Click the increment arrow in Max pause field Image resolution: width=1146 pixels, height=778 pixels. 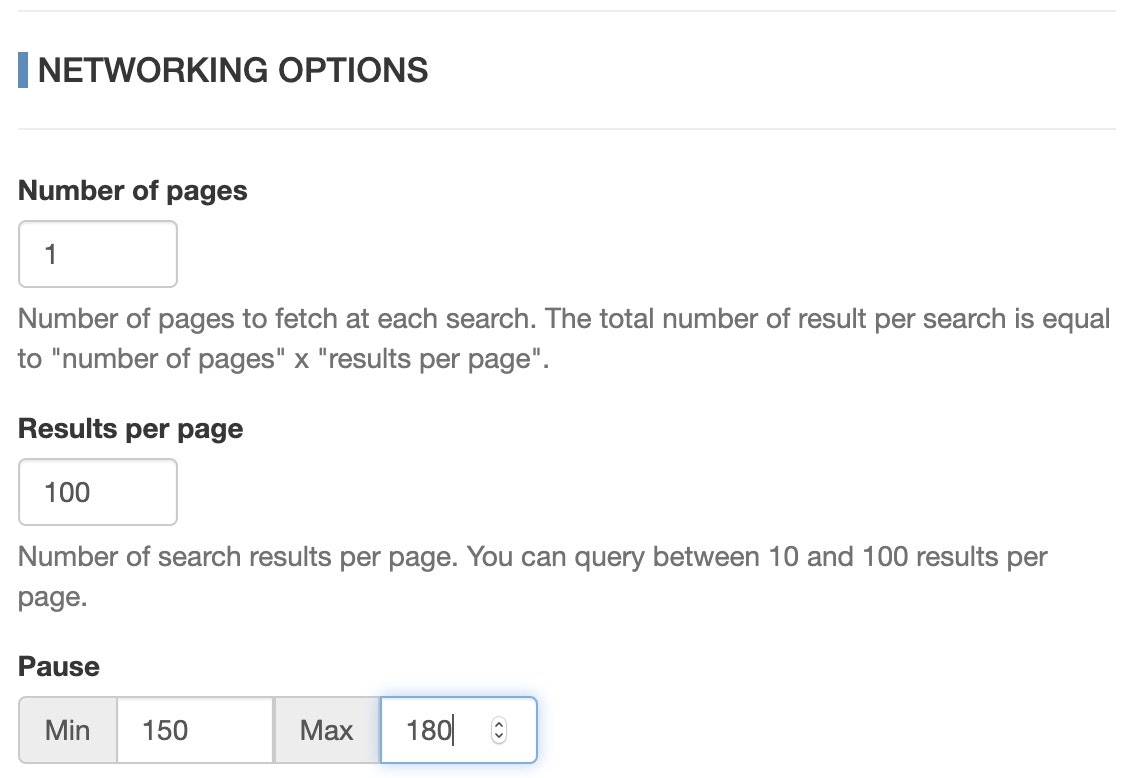[x=499, y=724]
